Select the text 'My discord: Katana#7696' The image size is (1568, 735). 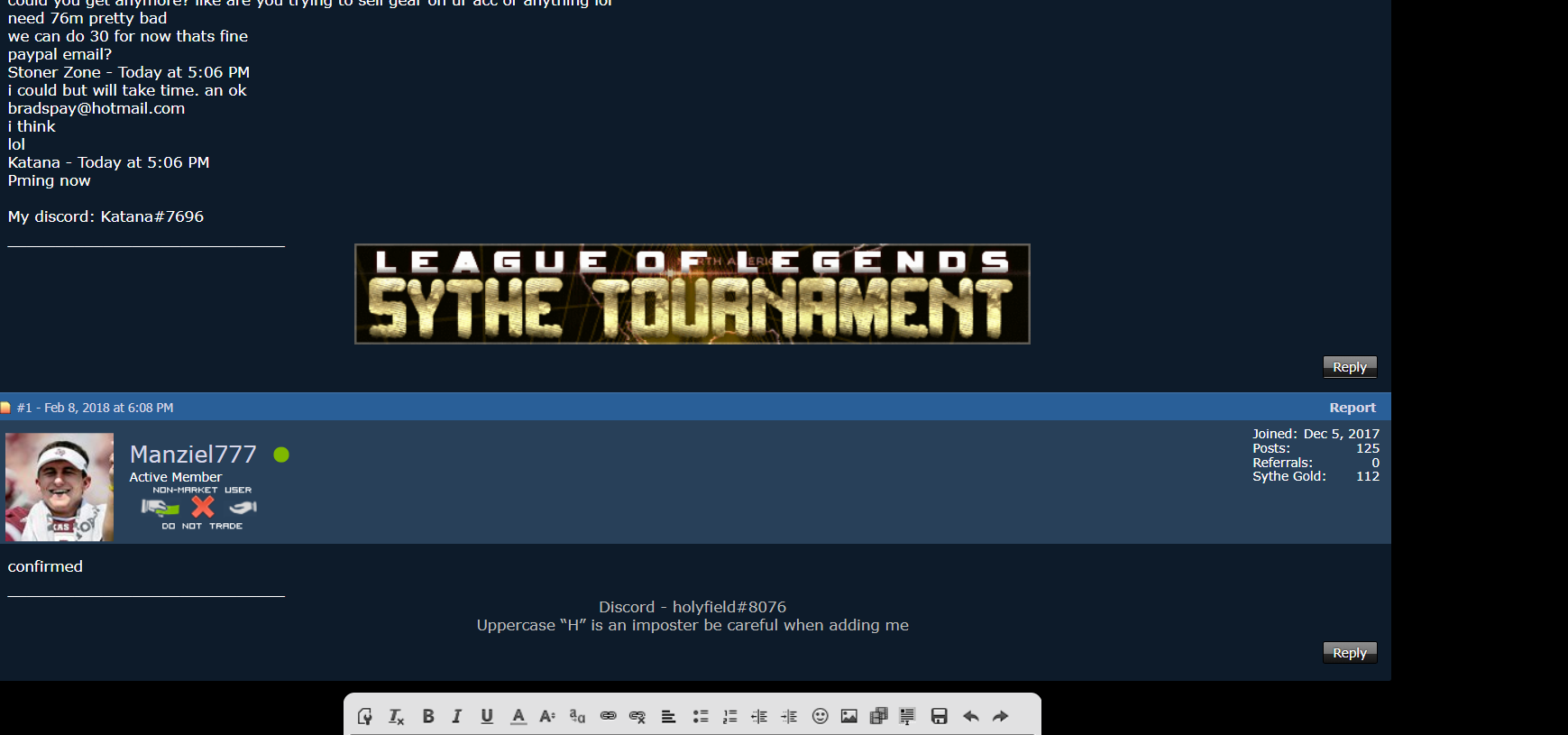click(105, 216)
